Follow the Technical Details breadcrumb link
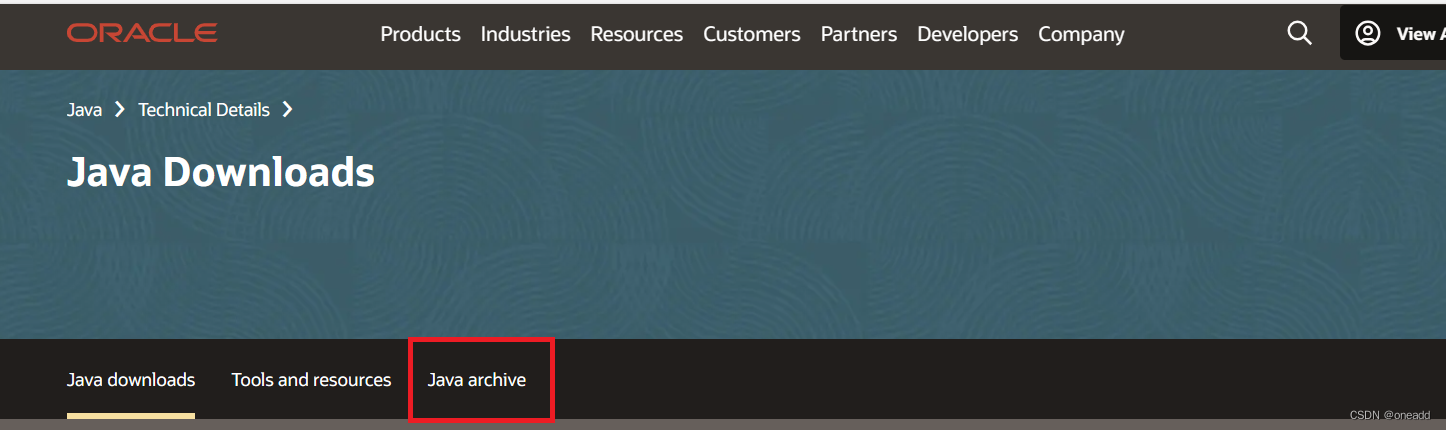1446x430 pixels. (204, 110)
